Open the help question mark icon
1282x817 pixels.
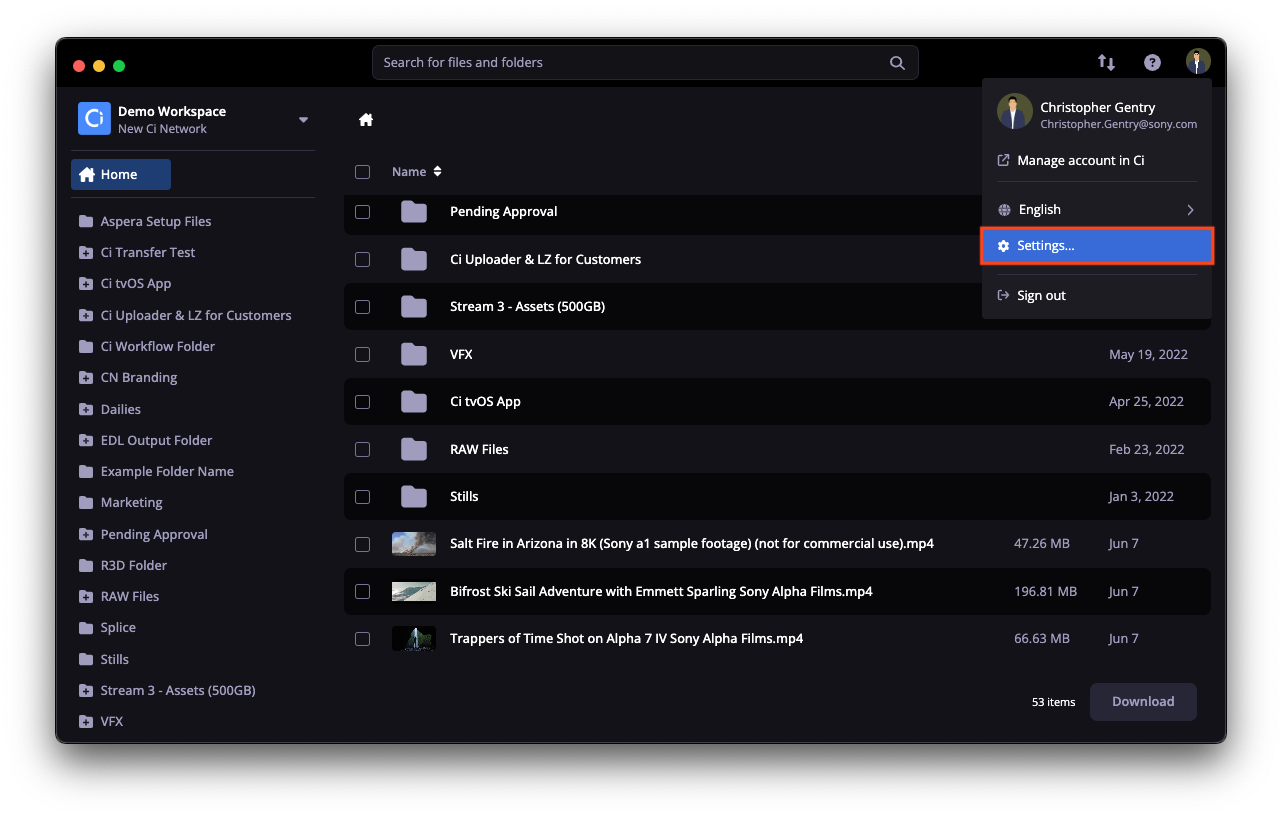pos(1152,62)
